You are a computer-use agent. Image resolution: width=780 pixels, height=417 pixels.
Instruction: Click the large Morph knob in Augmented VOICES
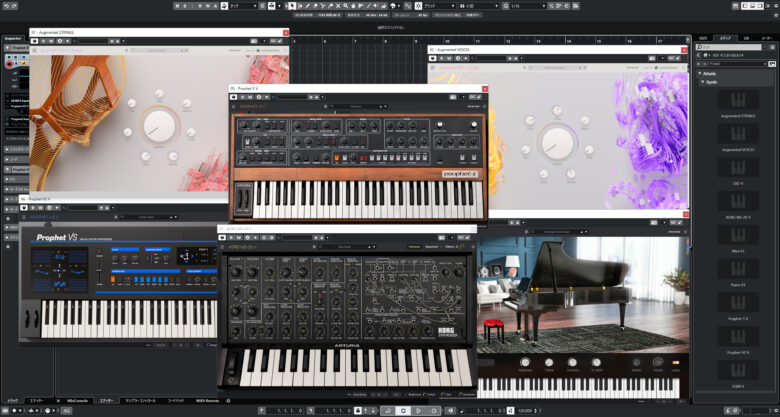pos(557,142)
